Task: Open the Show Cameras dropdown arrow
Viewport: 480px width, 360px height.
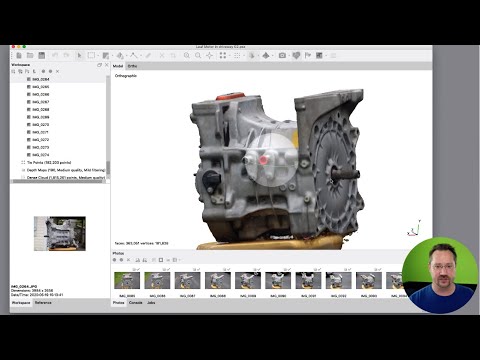Action: click(x=289, y=56)
